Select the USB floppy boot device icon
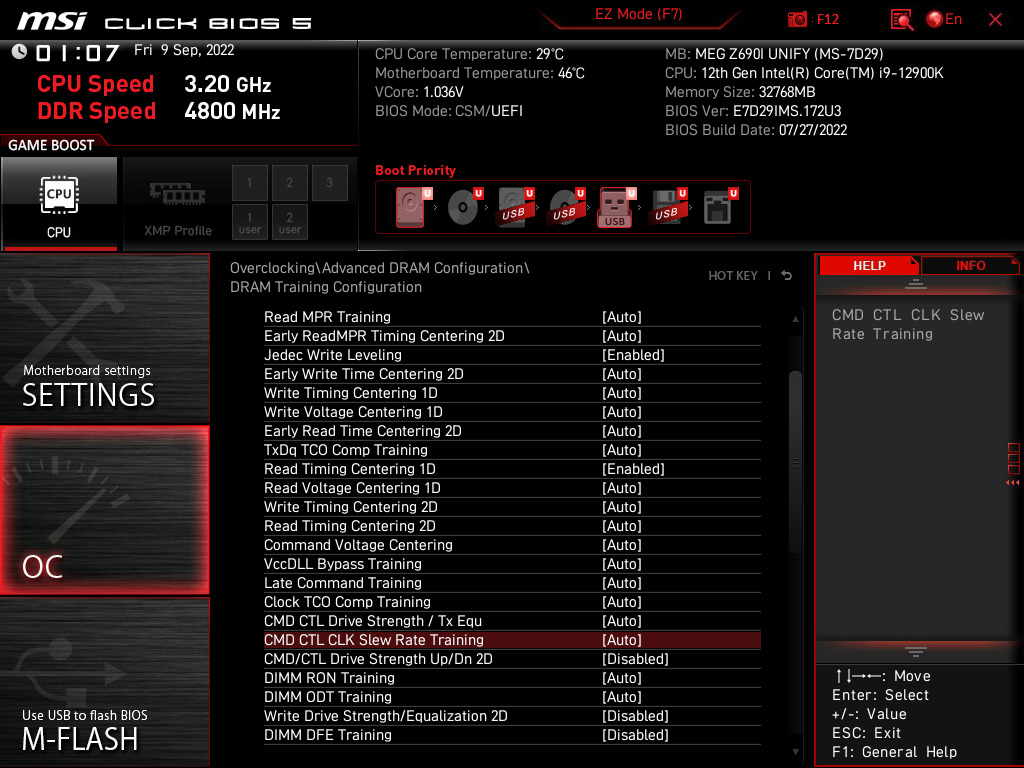 pyautogui.click(x=667, y=207)
